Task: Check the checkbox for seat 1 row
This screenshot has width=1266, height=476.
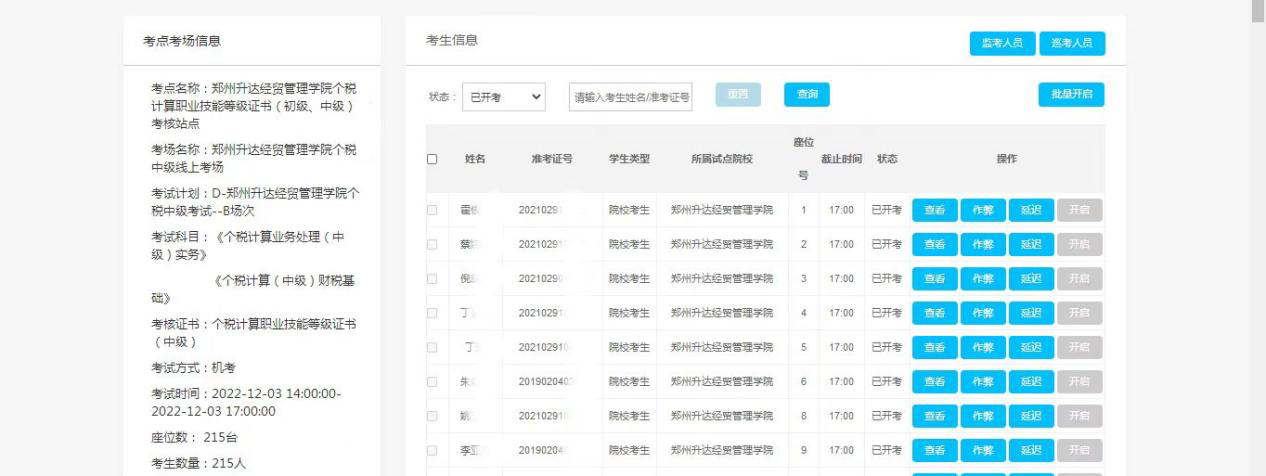Action: coord(432,210)
